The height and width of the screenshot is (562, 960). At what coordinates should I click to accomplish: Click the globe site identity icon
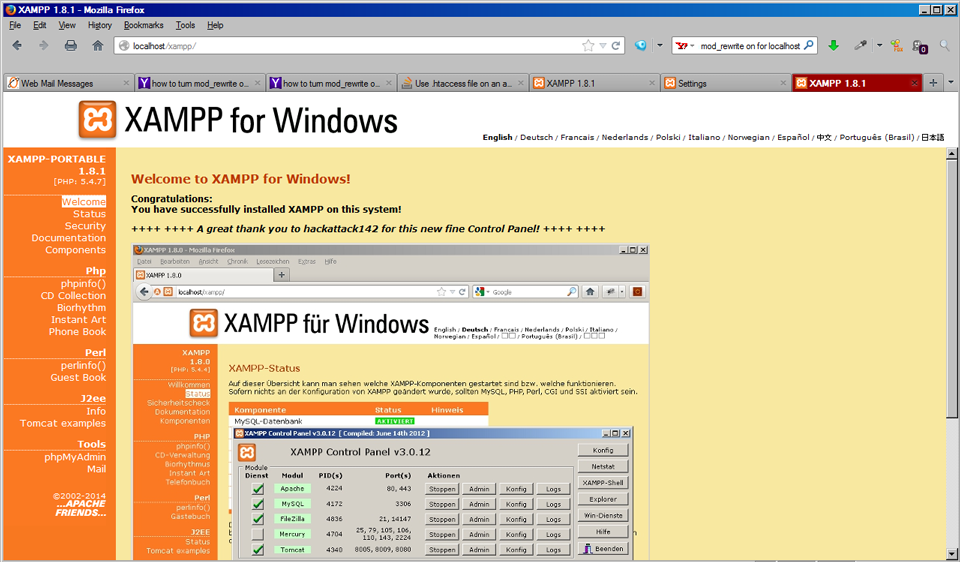point(124,46)
